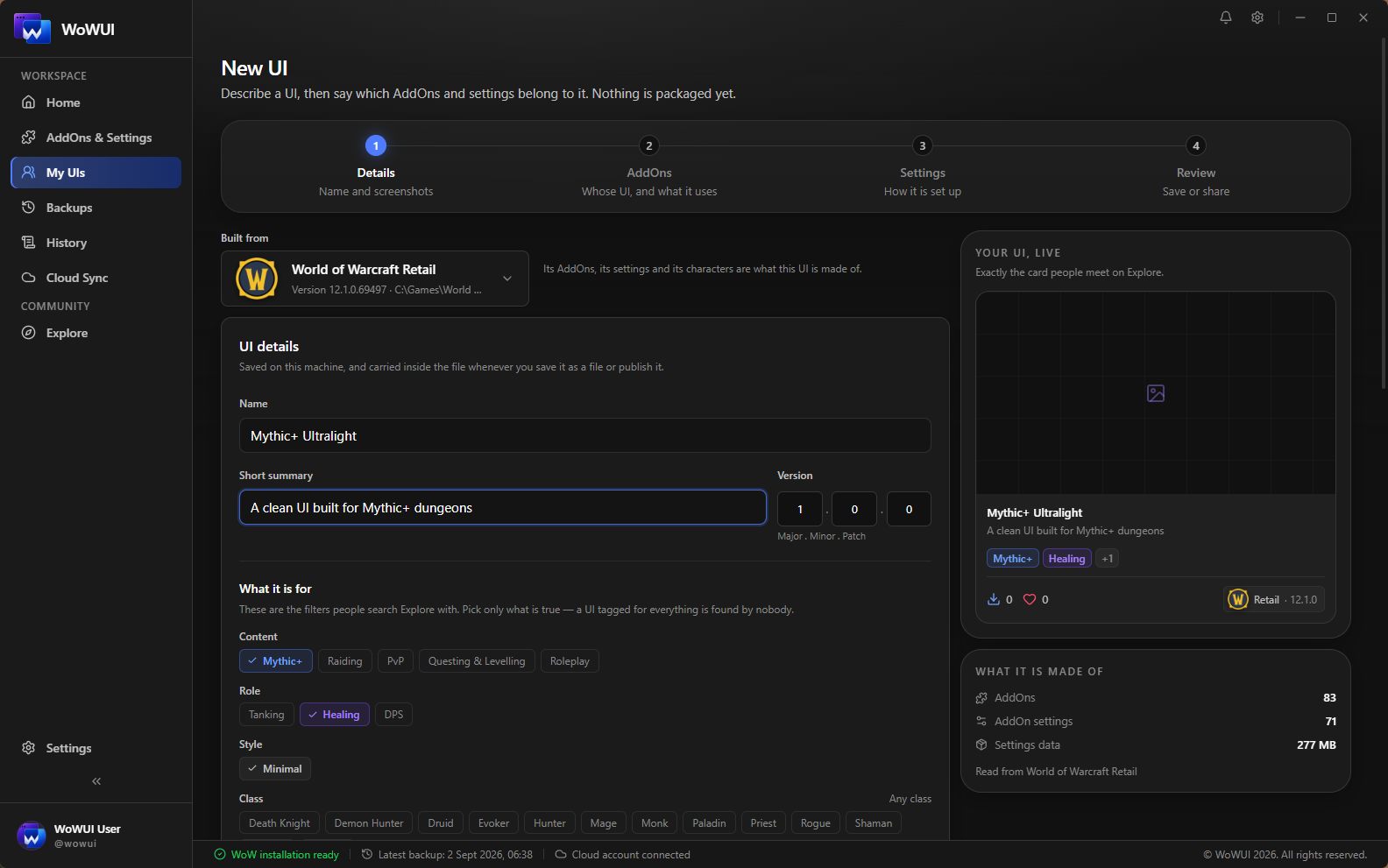Click the sidebar Settings gear icon

pyautogui.click(x=29, y=748)
